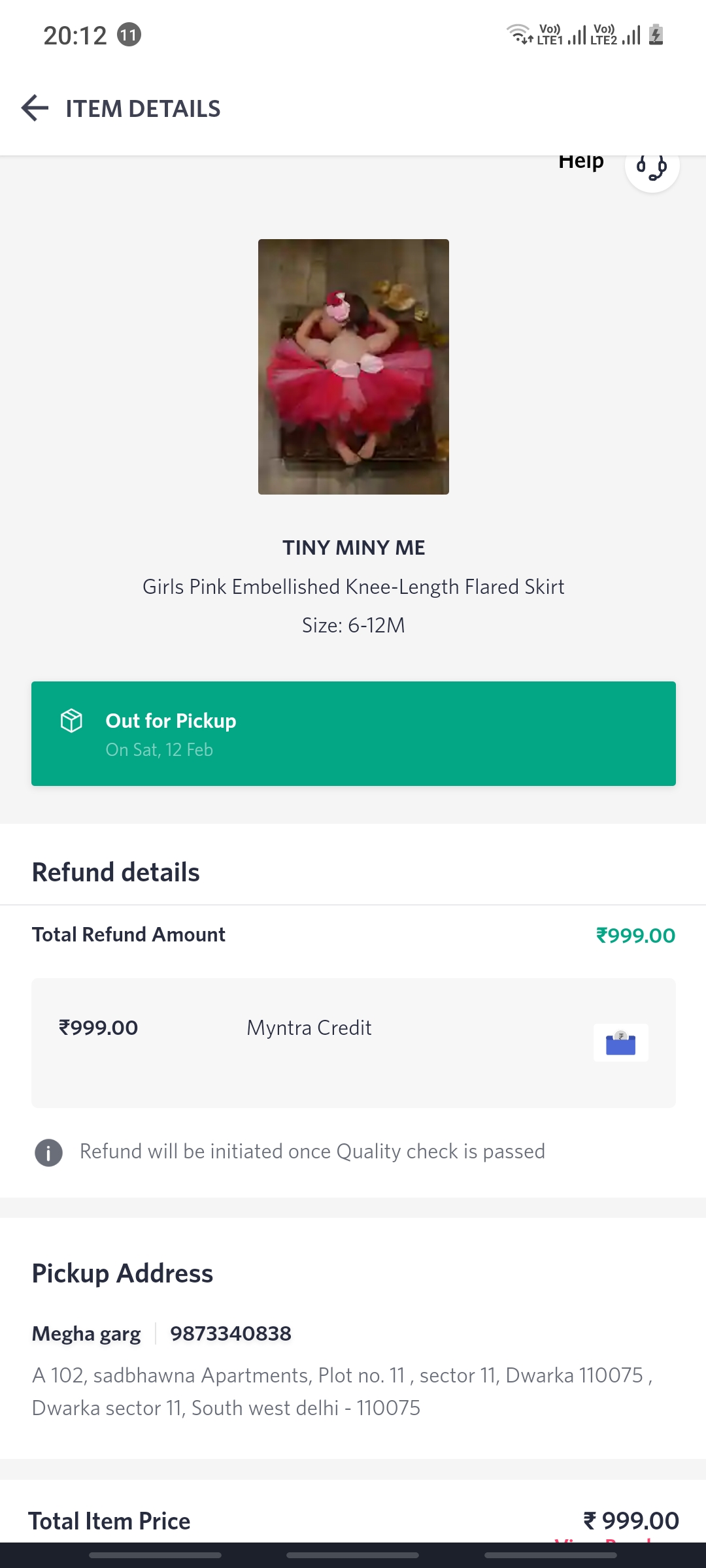Tap the back arrow icon
This screenshot has height=1568, width=706.
tap(35, 108)
